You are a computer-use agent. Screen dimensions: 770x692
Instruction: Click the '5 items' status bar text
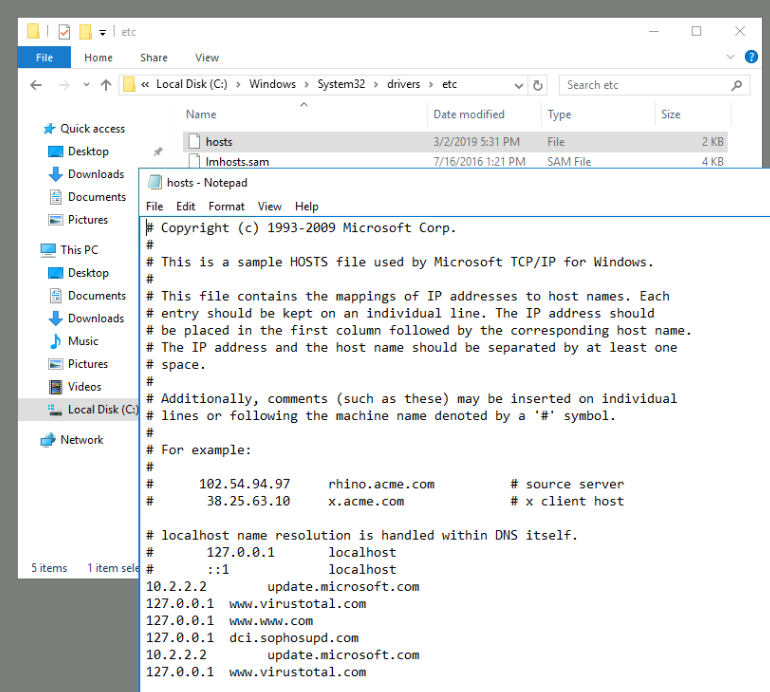click(x=49, y=568)
